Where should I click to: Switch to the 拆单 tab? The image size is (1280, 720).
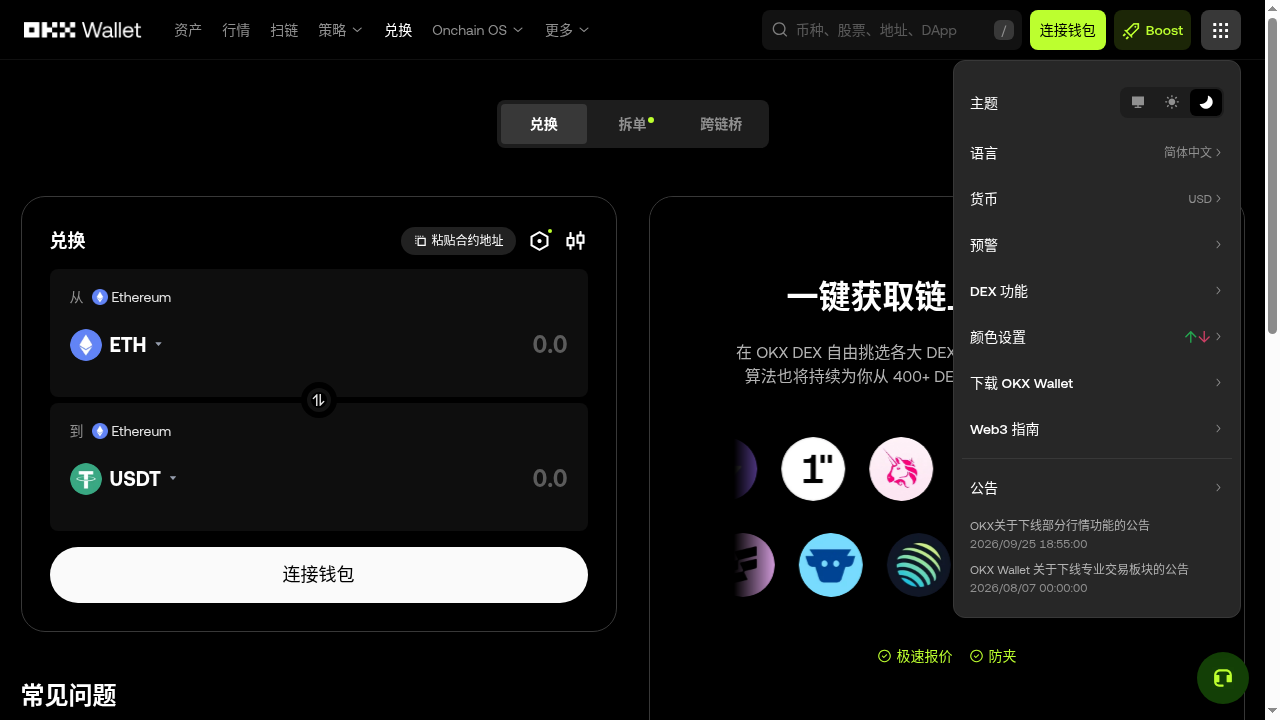point(632,124)
